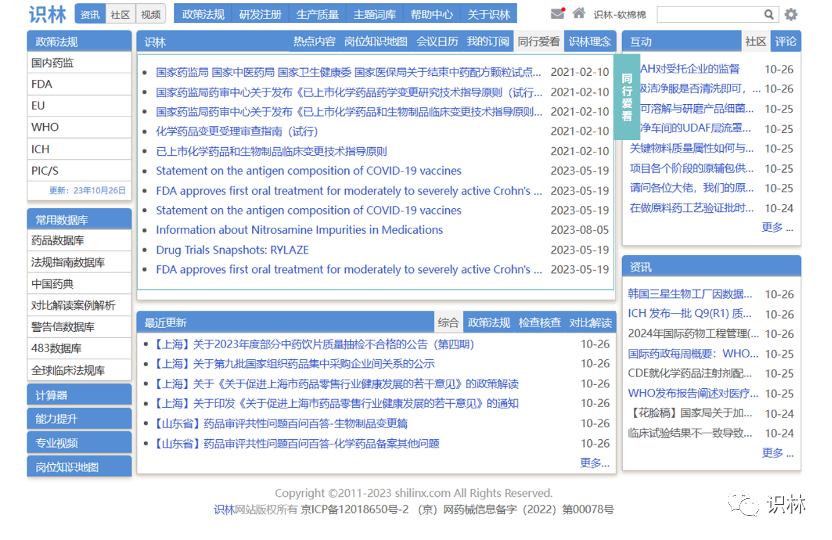Open the settings gear icon
Image resolution: width=832 pixels, height=540 pixels.
[x=791, y=14]
